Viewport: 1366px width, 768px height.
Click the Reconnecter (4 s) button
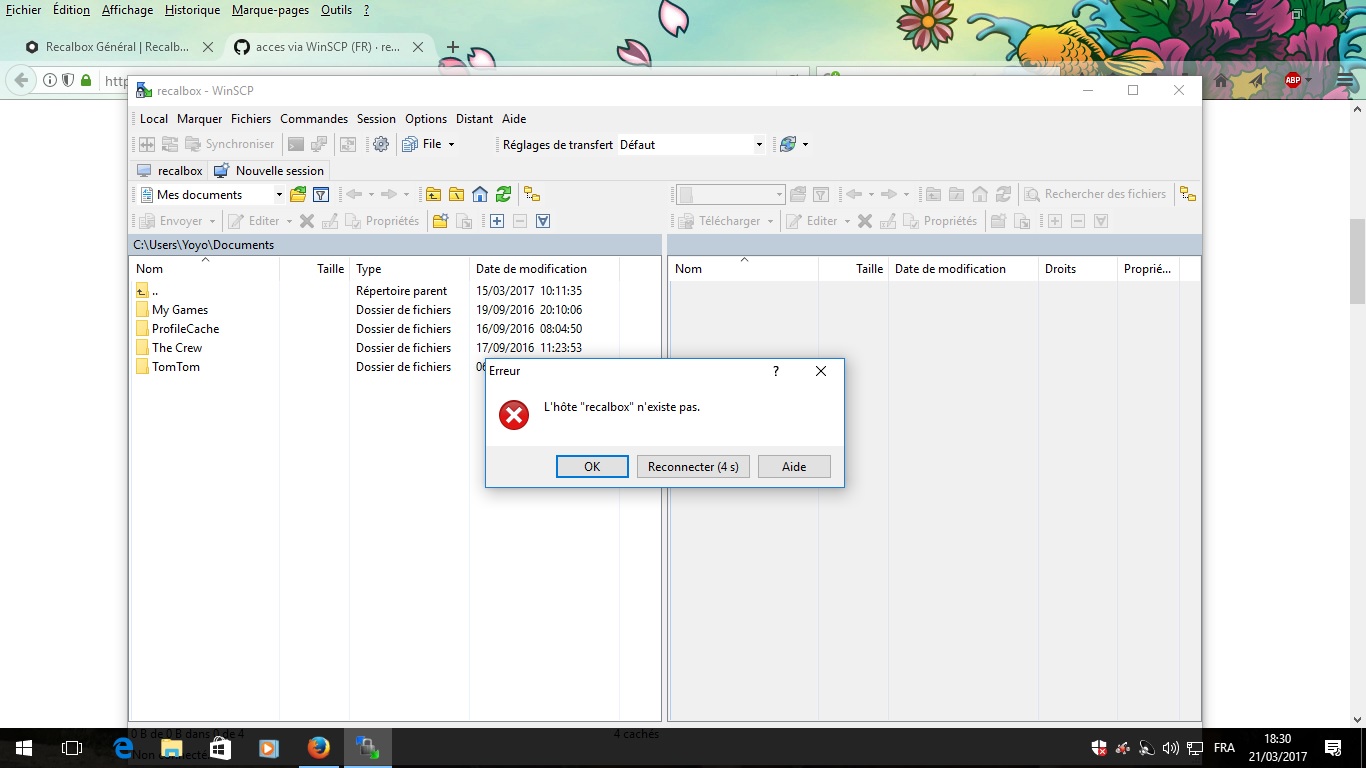pyautogui.click(x=693, y=467)
